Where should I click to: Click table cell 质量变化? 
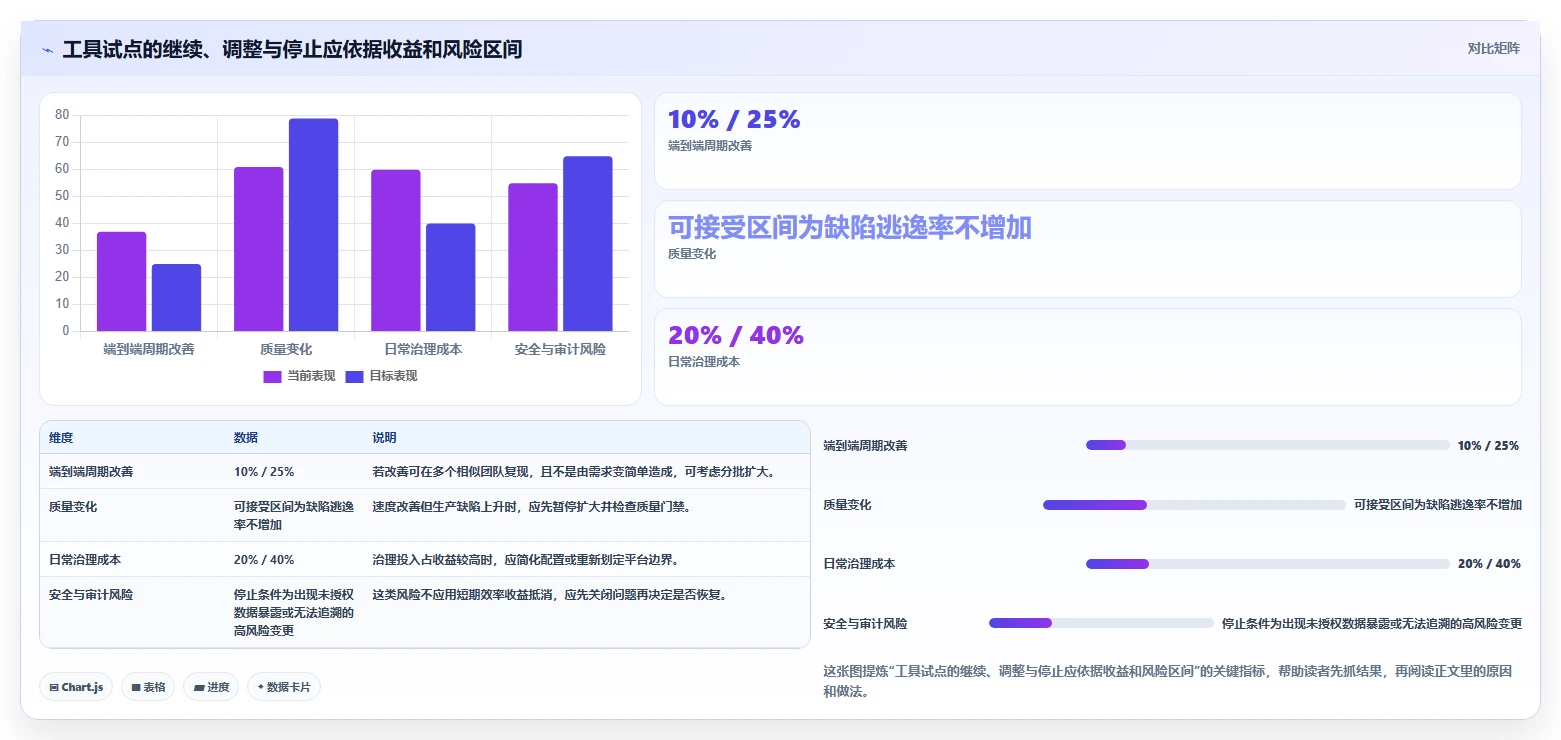pos(73,506)
